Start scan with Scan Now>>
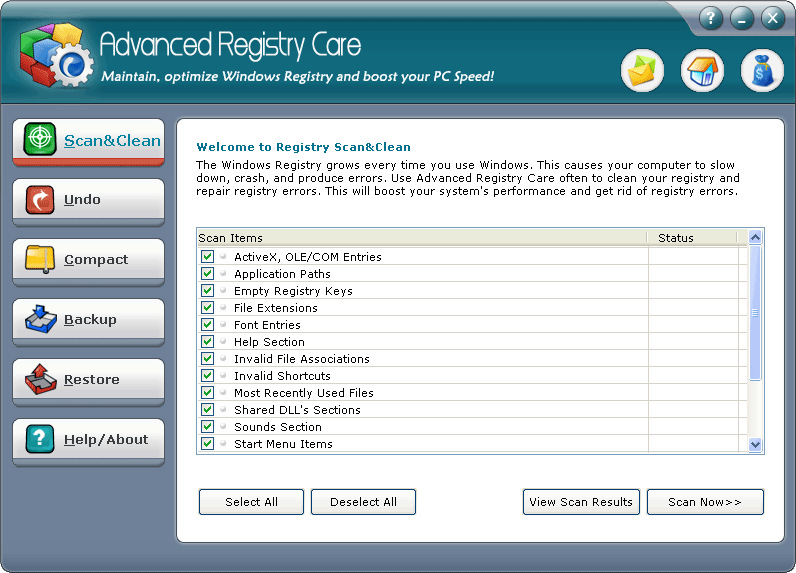 click(x=705, y=502)
